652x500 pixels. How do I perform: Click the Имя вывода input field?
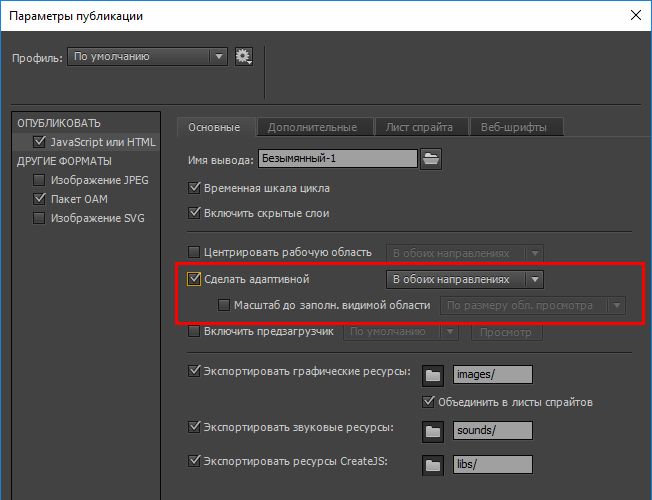pyautogui.click(x=338, y=158)
